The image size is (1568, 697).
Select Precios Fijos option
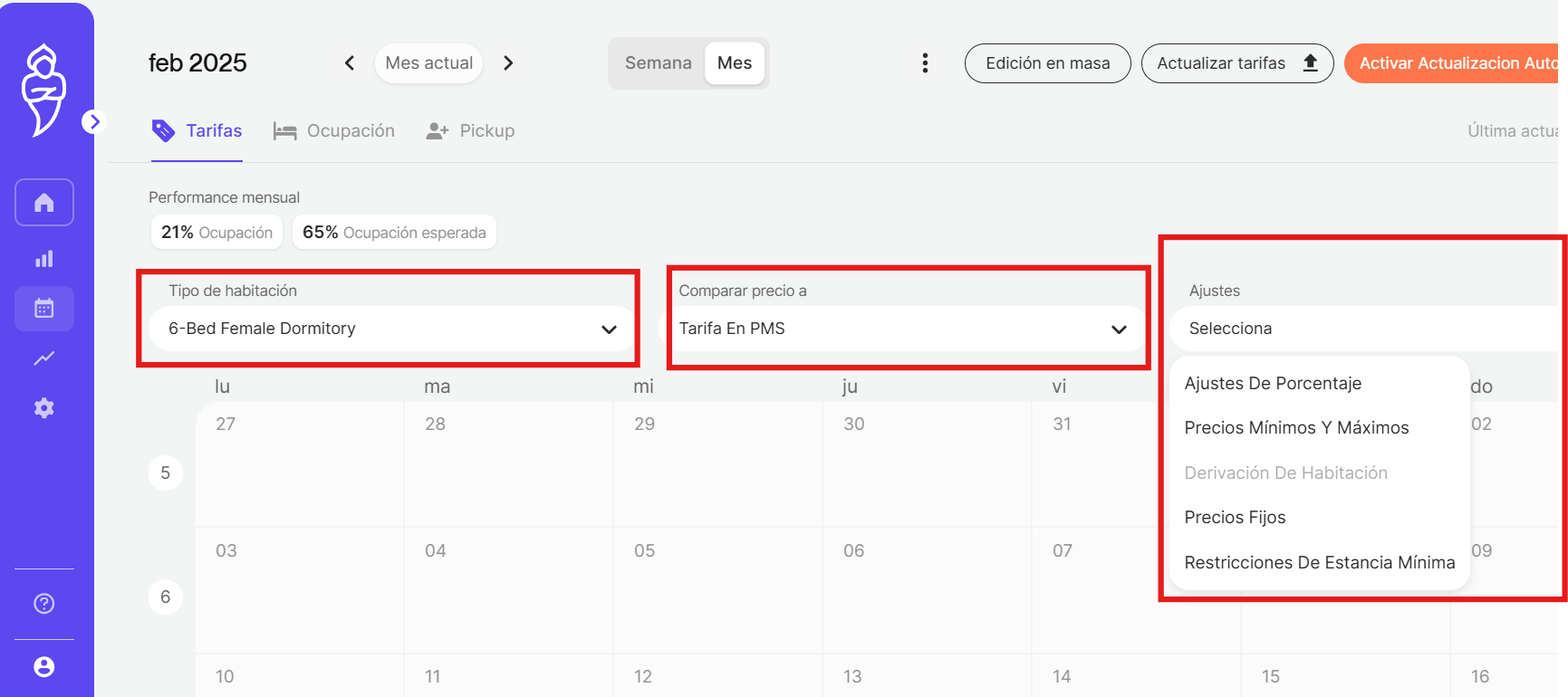click(1235, 517)
